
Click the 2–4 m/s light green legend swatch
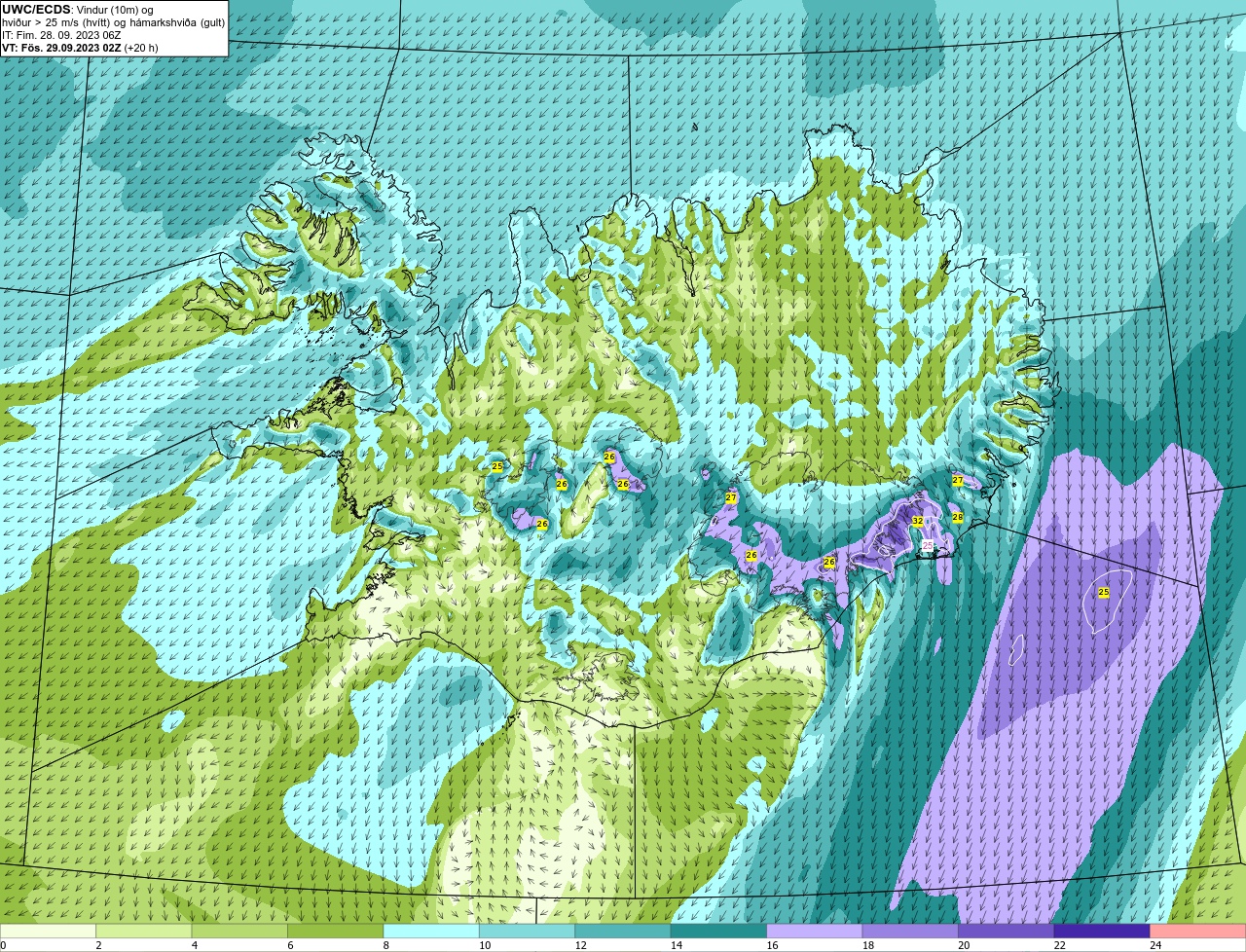pos(144,931)
